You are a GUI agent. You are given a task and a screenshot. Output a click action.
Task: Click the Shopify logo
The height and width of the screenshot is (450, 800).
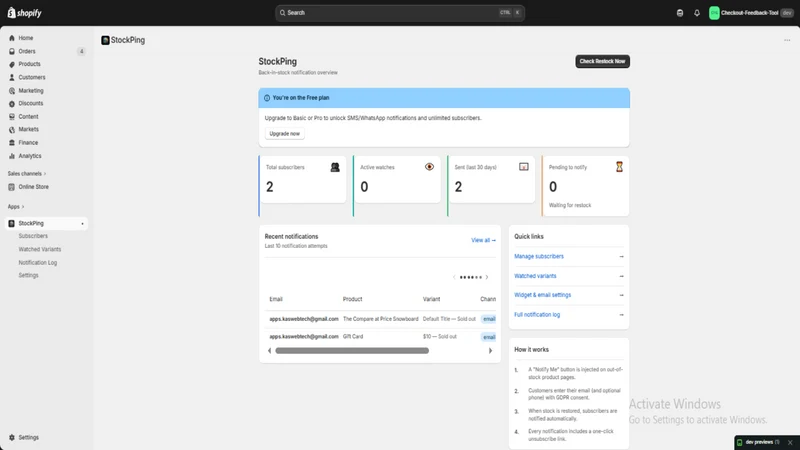[x=24, y=13]
